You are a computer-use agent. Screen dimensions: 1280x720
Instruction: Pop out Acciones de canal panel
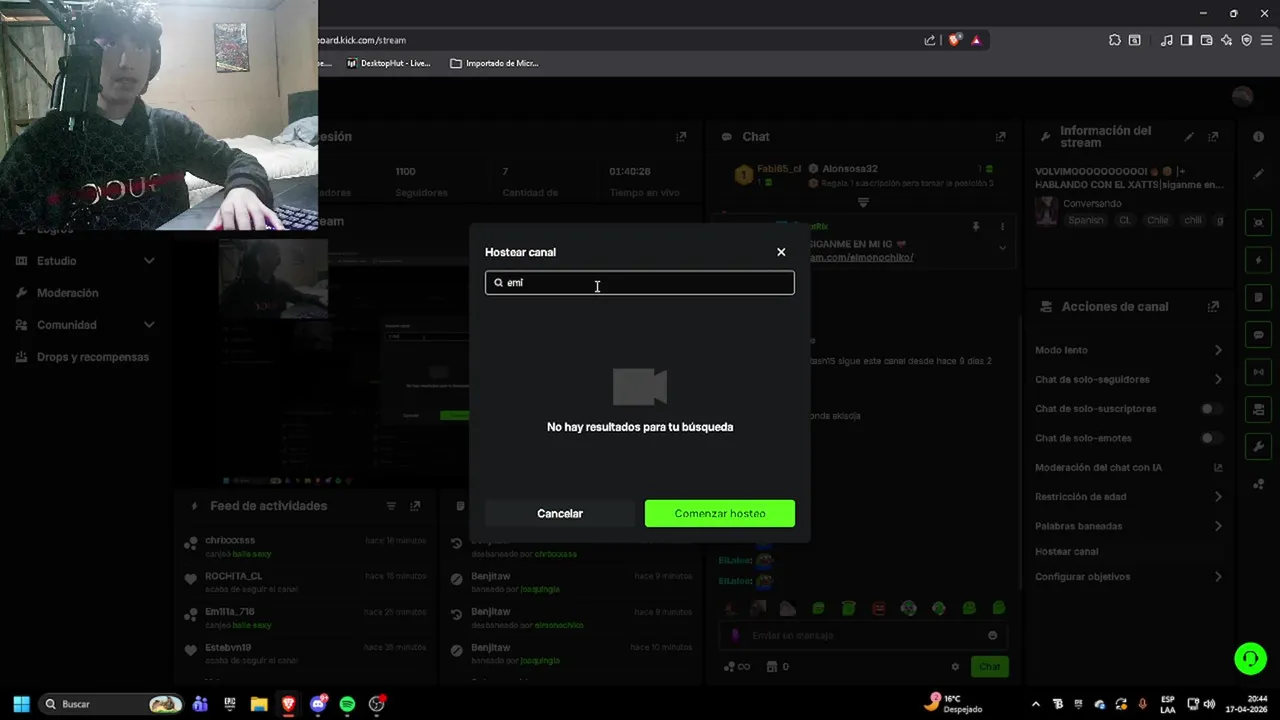coord(1213,307)
